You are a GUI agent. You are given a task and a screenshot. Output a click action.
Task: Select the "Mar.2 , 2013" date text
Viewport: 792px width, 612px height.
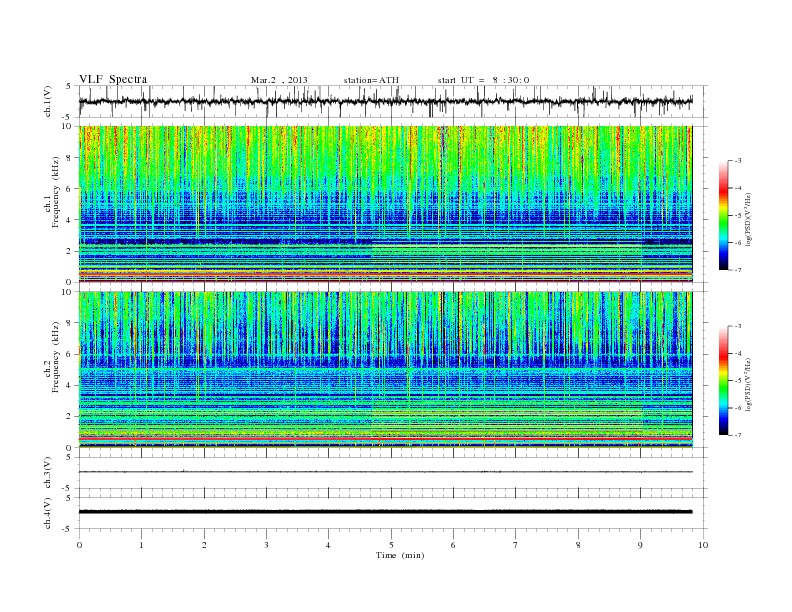pyautogui.click(x=279, y=80)
